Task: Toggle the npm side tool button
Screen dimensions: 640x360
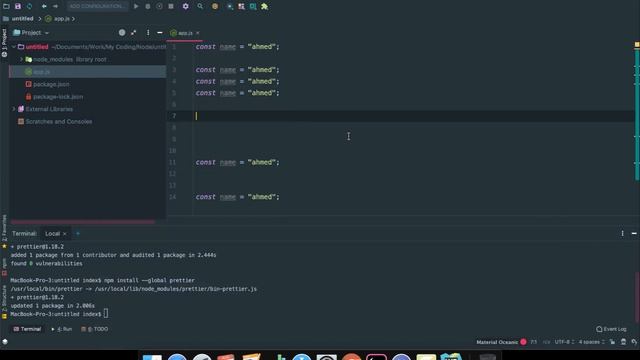Action: click(x=4, y=267)
